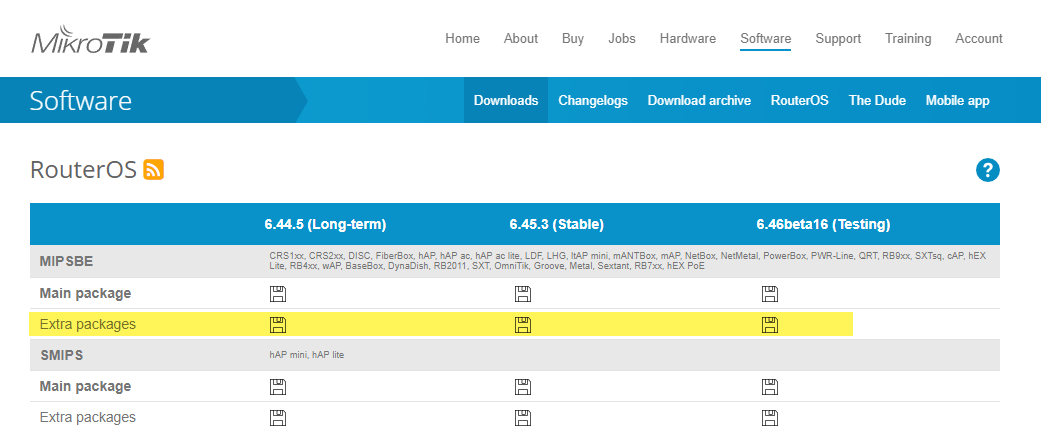
Task: Download MIPSBE Extra packages 6.44.5 Long-term
Action: 278,324
